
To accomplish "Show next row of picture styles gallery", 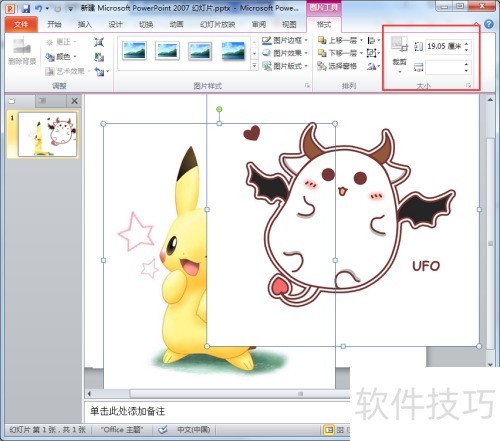I will click(254, 53).
